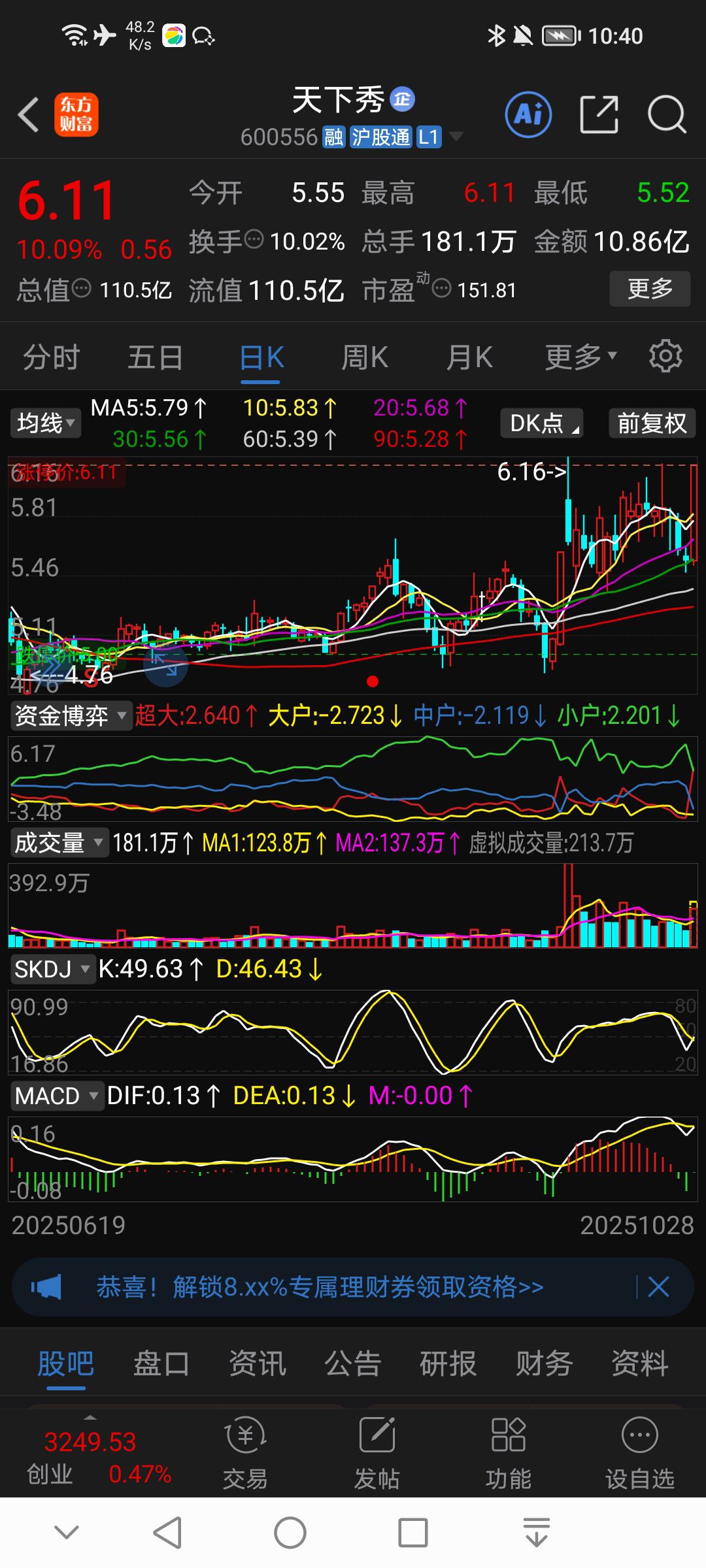706x1568 pixels.
Task: Tap Android back navigation triangle
Action: pyautogui.click(x=167, y=1533)
